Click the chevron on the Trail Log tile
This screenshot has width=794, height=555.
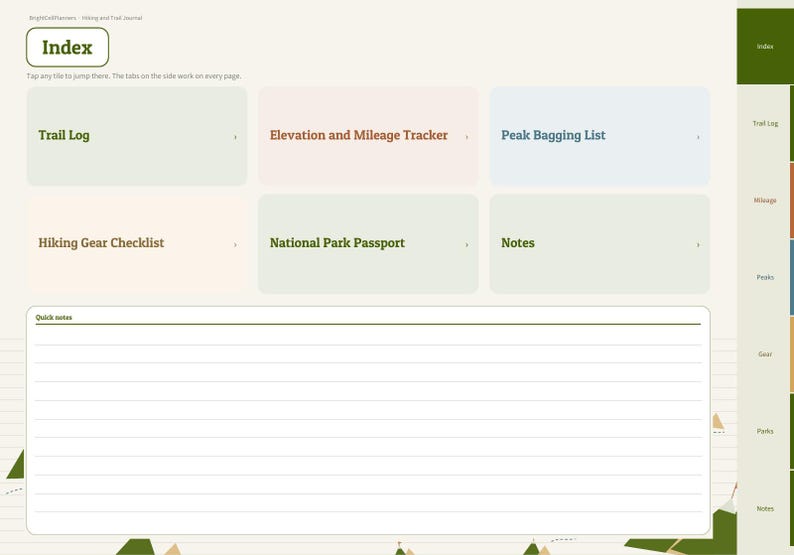pyautogui.click(x=235, y=137)
